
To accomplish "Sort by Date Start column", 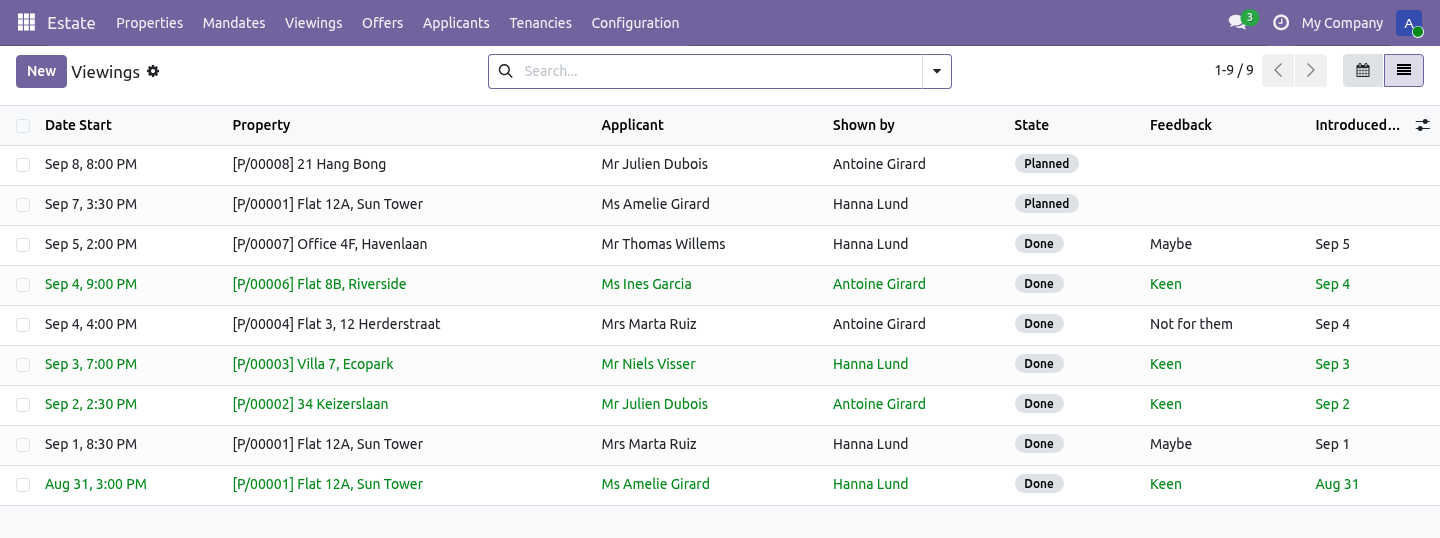I will coord(78,125).
